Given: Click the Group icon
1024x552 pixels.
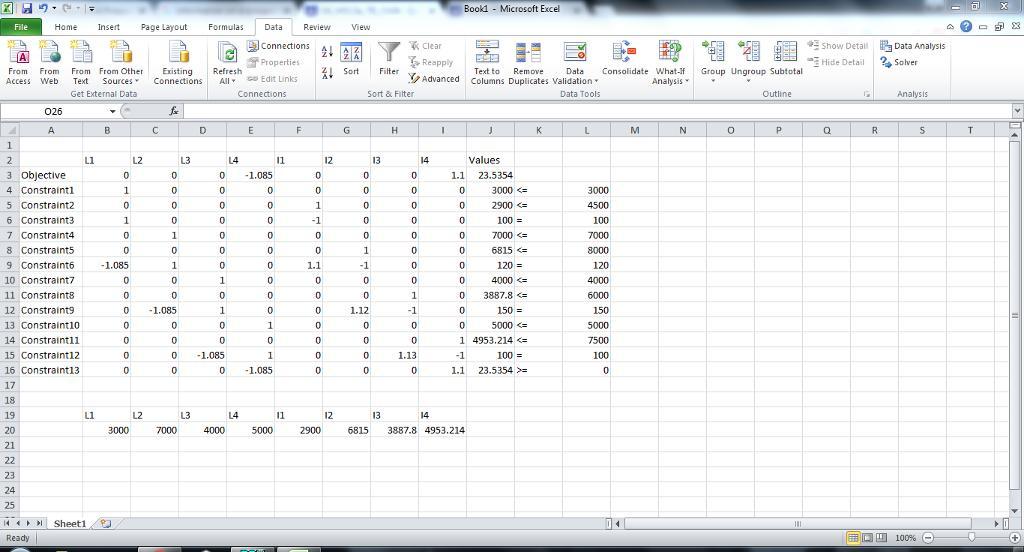Looking at the screenshot, I should click(713, 52).
